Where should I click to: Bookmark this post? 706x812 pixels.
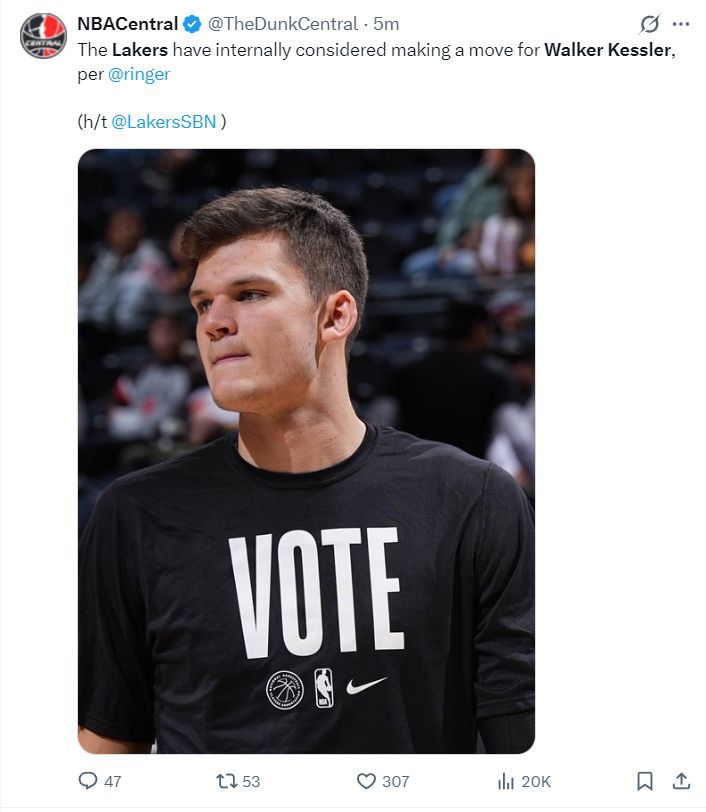(644, 780)
